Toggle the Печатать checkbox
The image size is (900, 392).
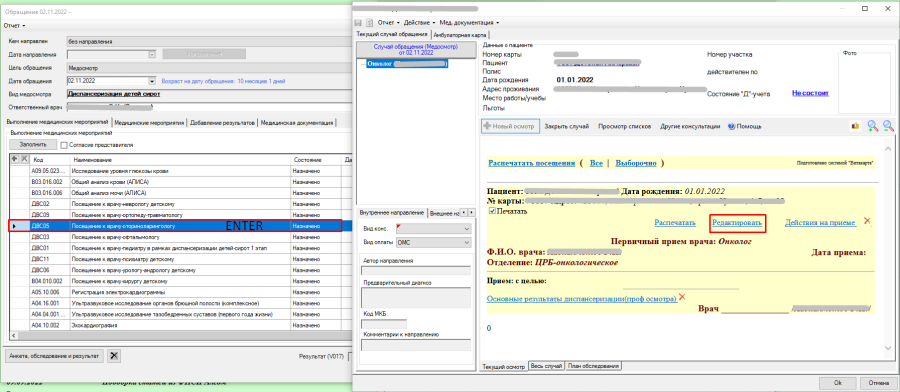pyautogui.click(x=492, y=211)
